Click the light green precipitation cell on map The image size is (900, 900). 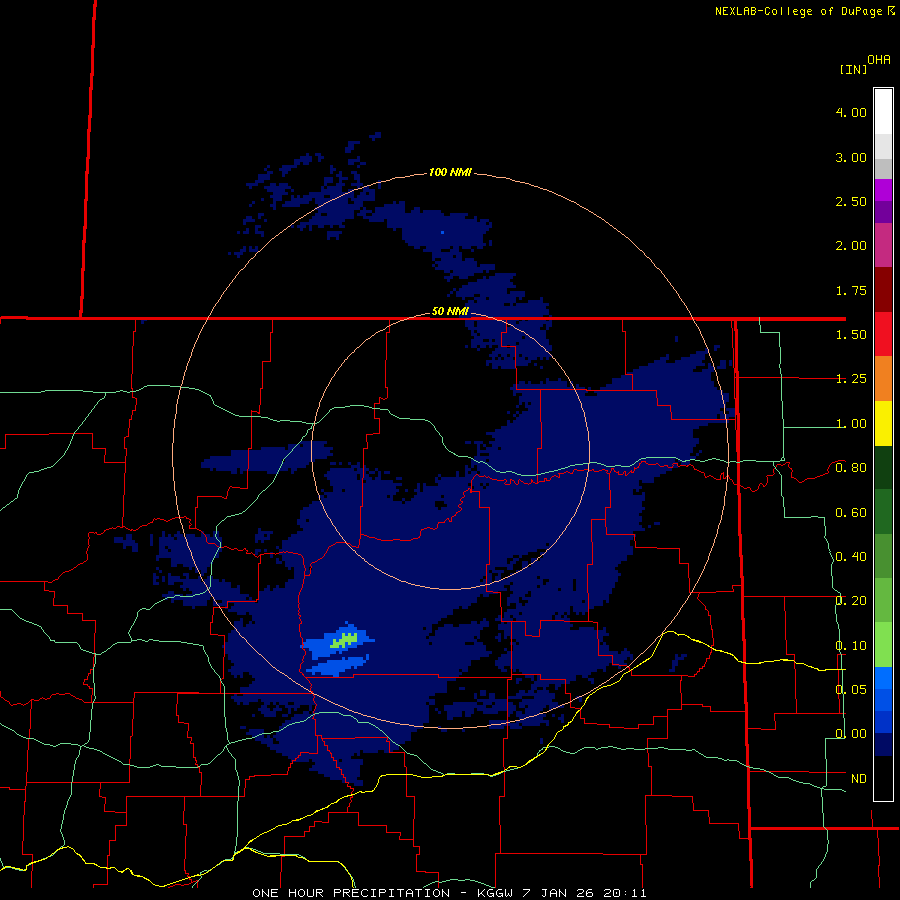pos(344,639)
